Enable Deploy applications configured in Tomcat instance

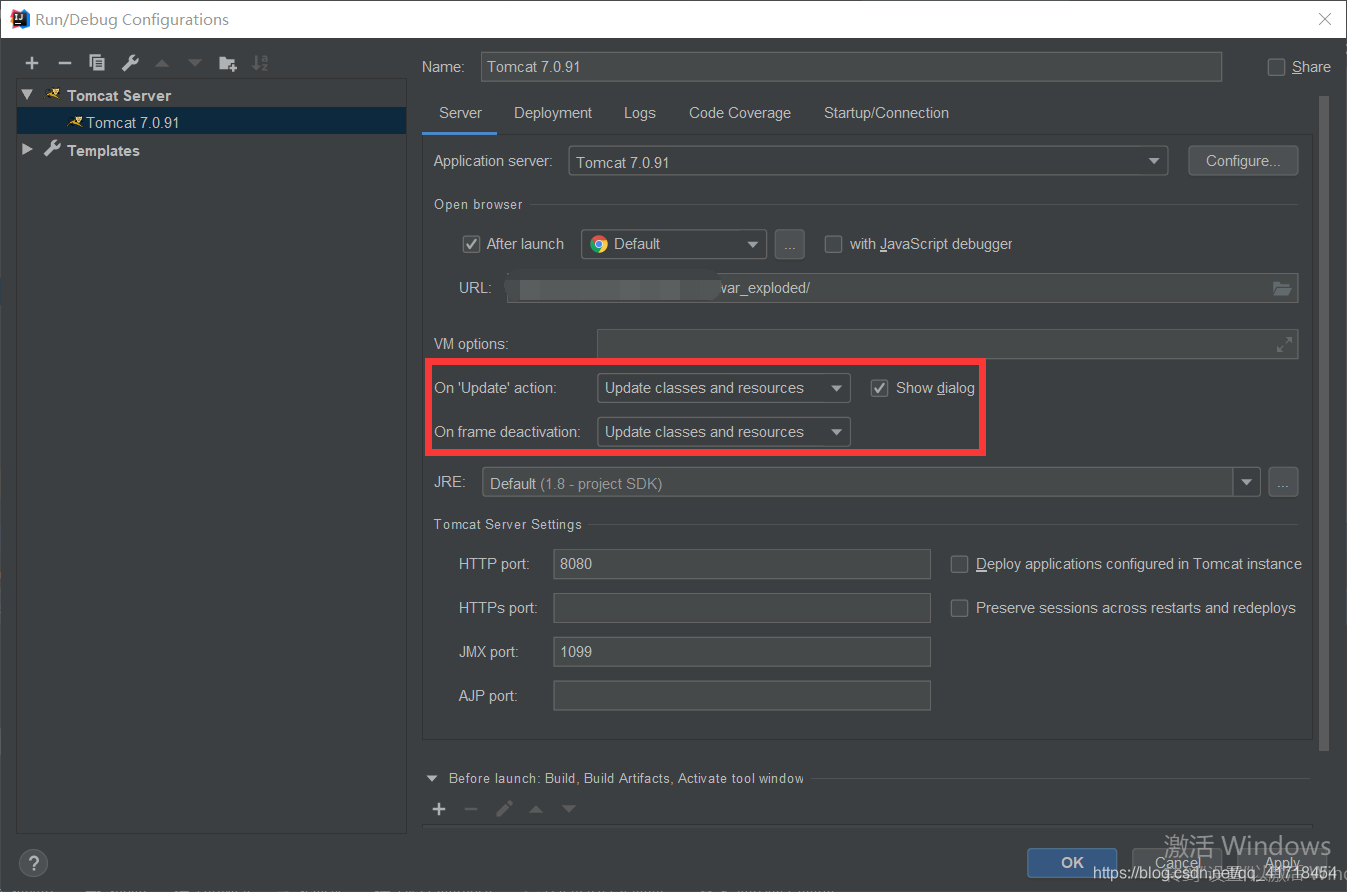[959, 564]
